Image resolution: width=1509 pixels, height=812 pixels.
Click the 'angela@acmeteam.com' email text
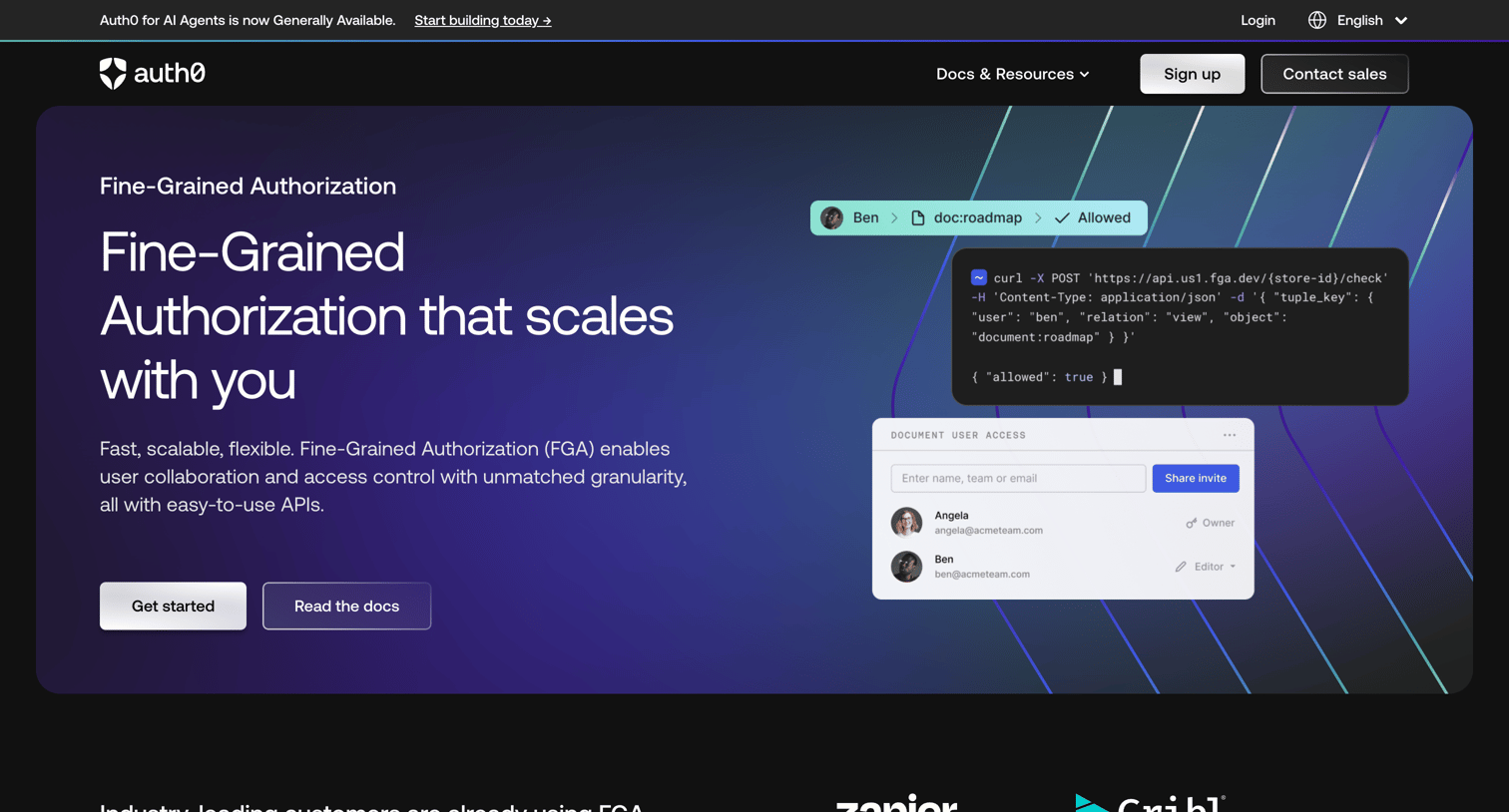pyautogui.click(x=988, y=531)
